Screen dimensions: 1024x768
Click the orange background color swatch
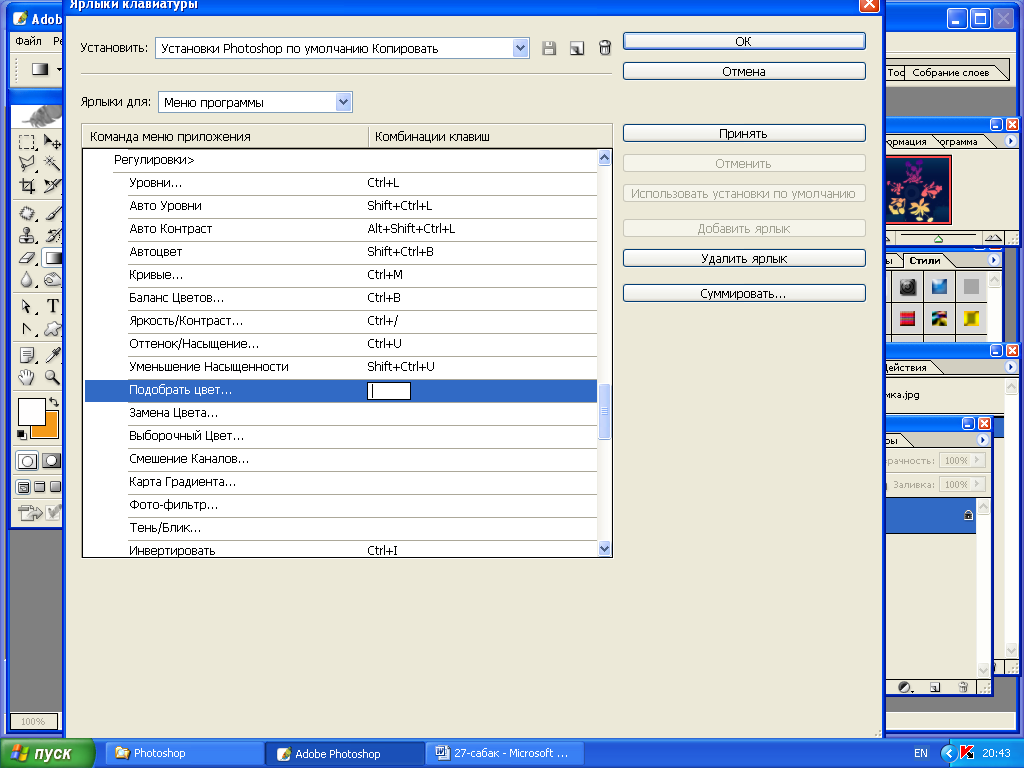coord(49,426)
